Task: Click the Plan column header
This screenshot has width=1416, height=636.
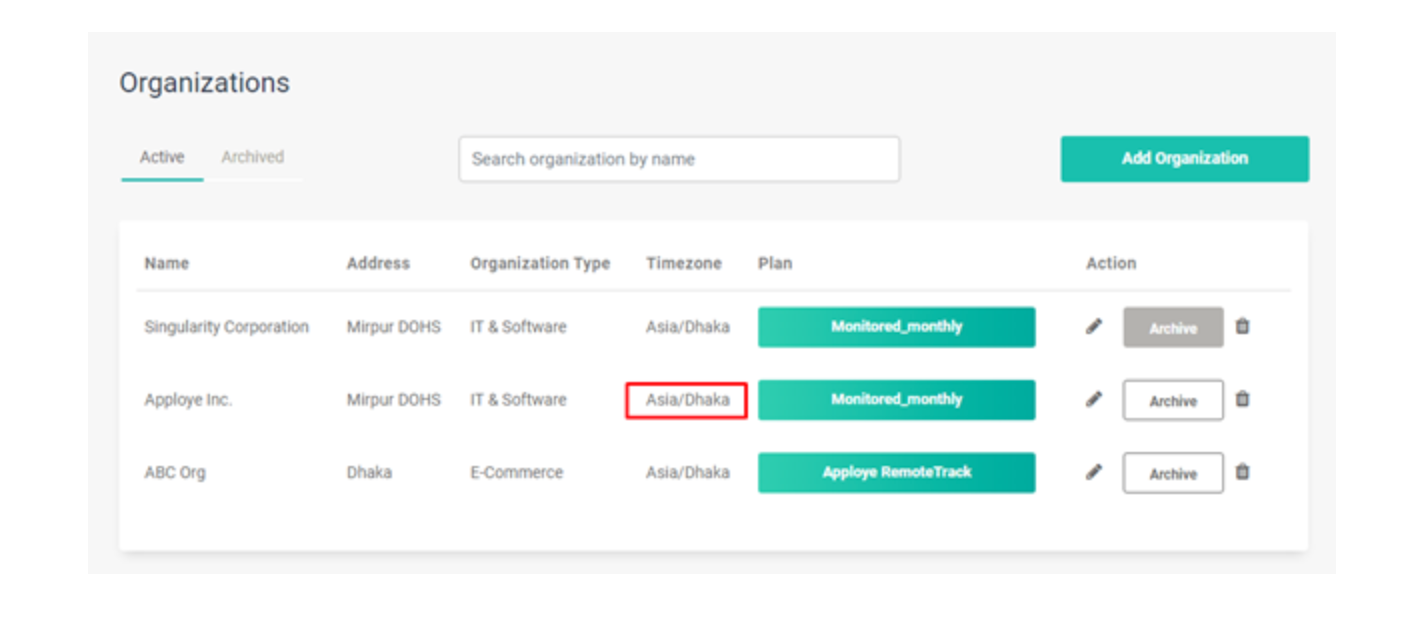Action: tap(775, 263)
